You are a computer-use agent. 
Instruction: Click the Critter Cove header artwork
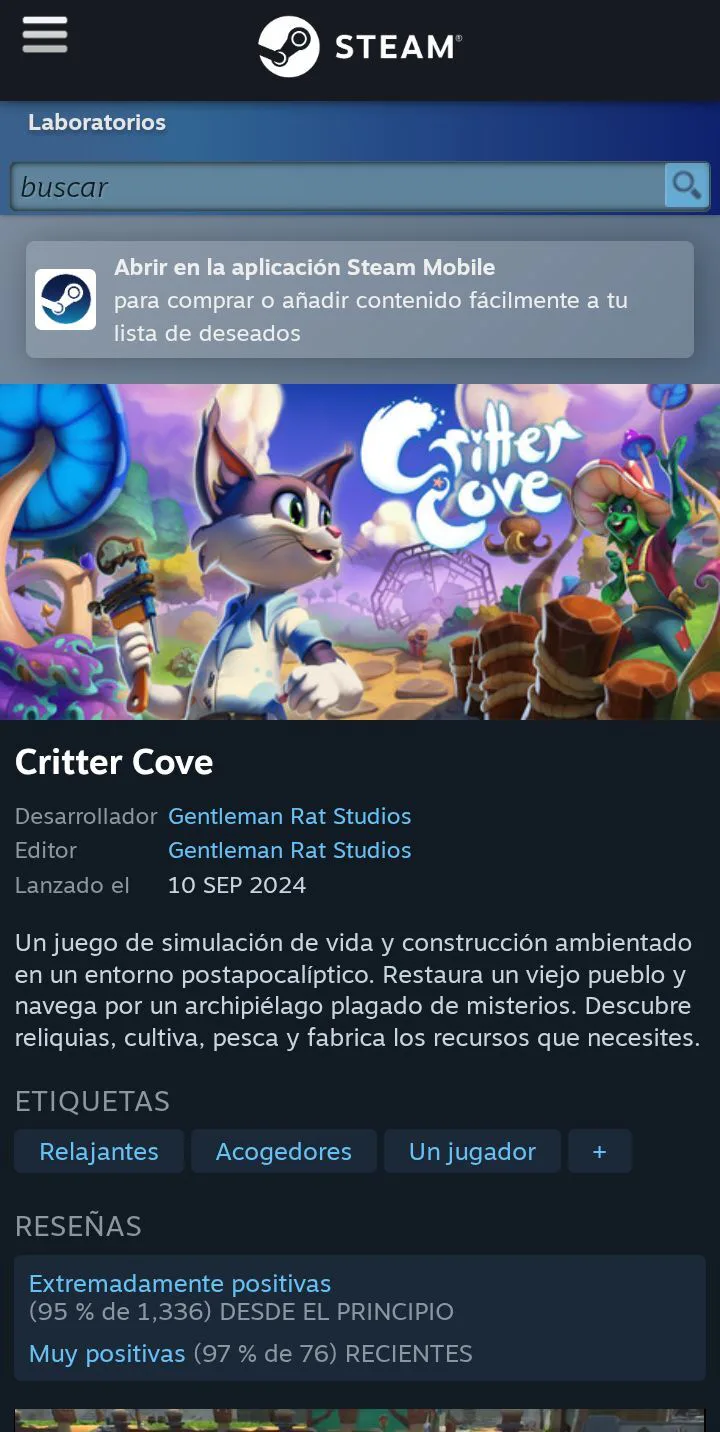pyautogui.click(x=360, y=552)
